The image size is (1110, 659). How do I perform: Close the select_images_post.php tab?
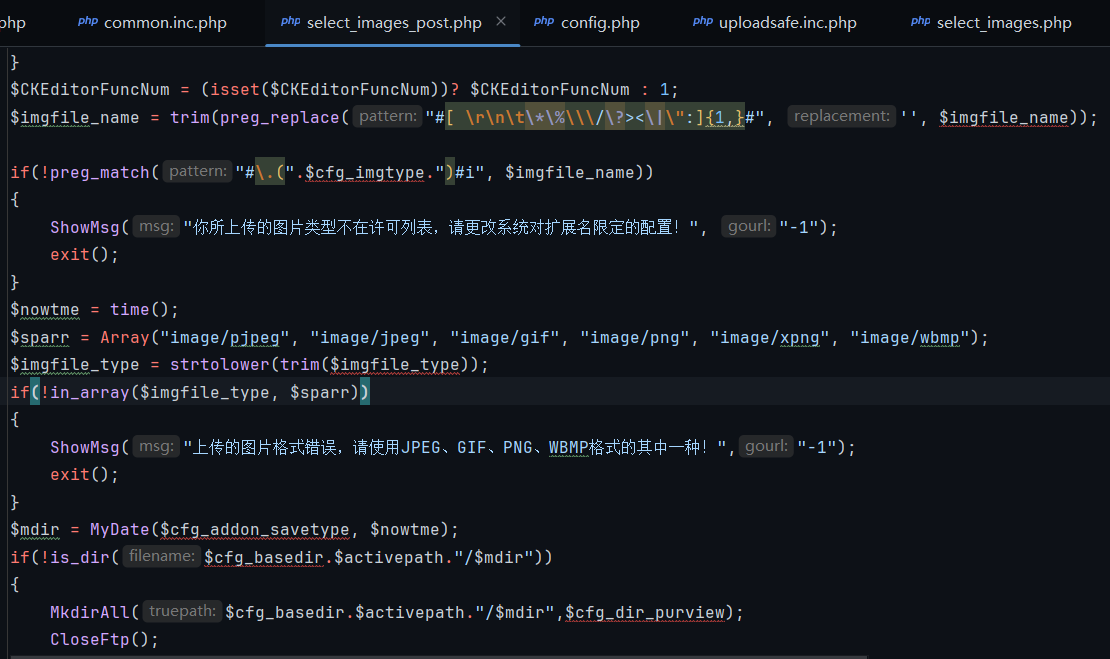click(501, 22)
